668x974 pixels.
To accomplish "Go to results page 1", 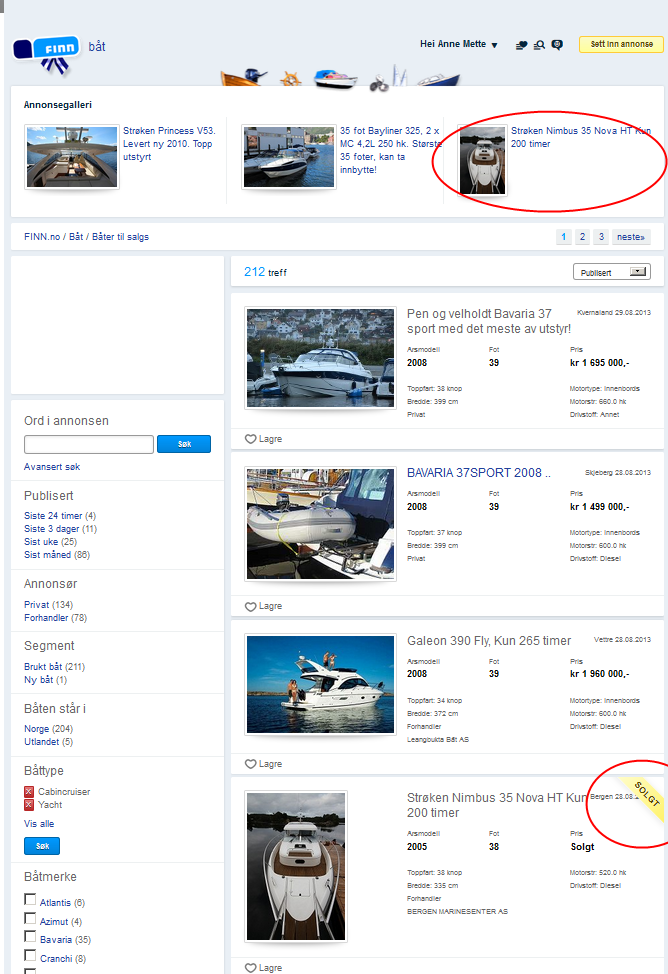I will [564, 237].
